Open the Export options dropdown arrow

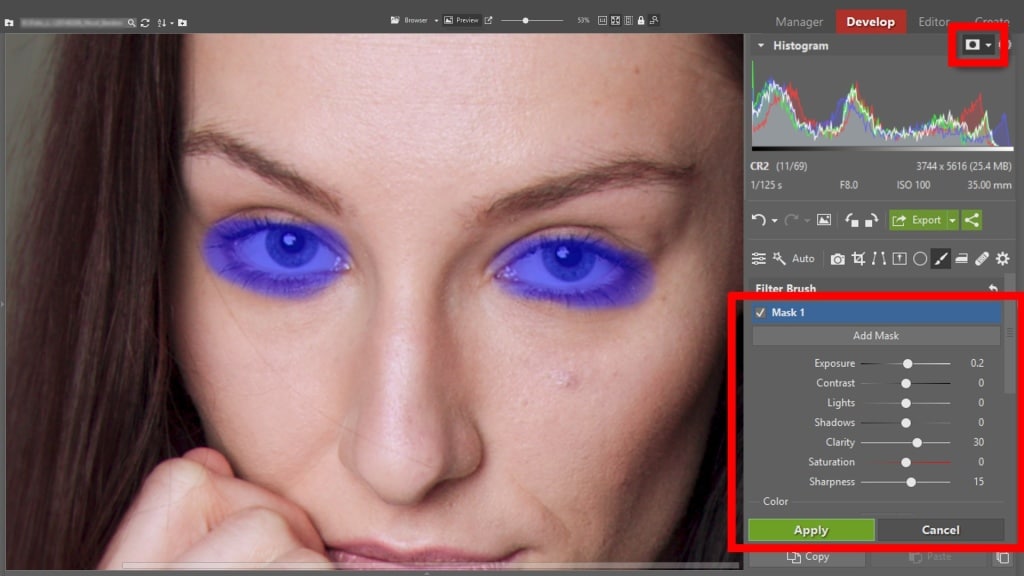pos(951,220)
